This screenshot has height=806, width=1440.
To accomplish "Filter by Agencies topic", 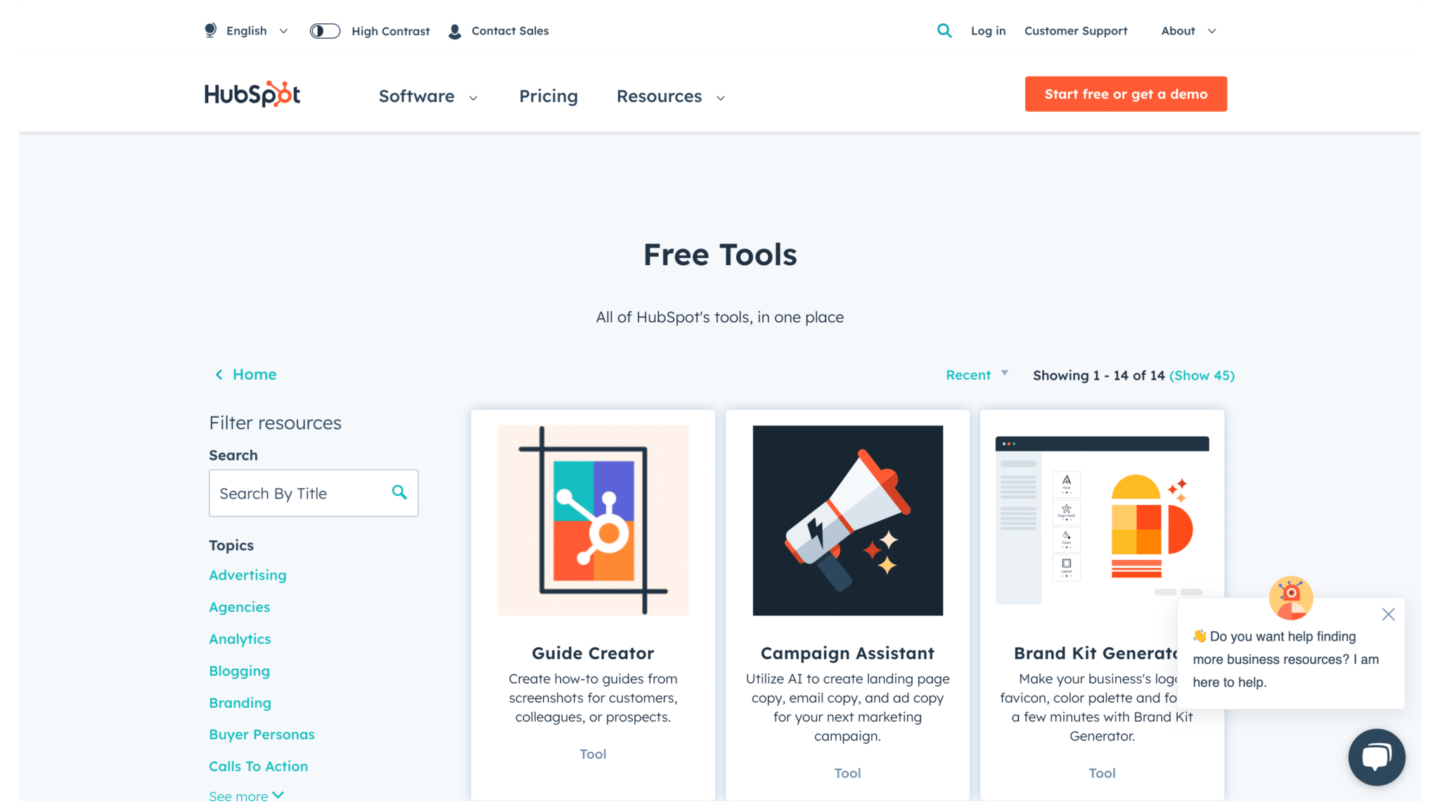I will [240, 607].
